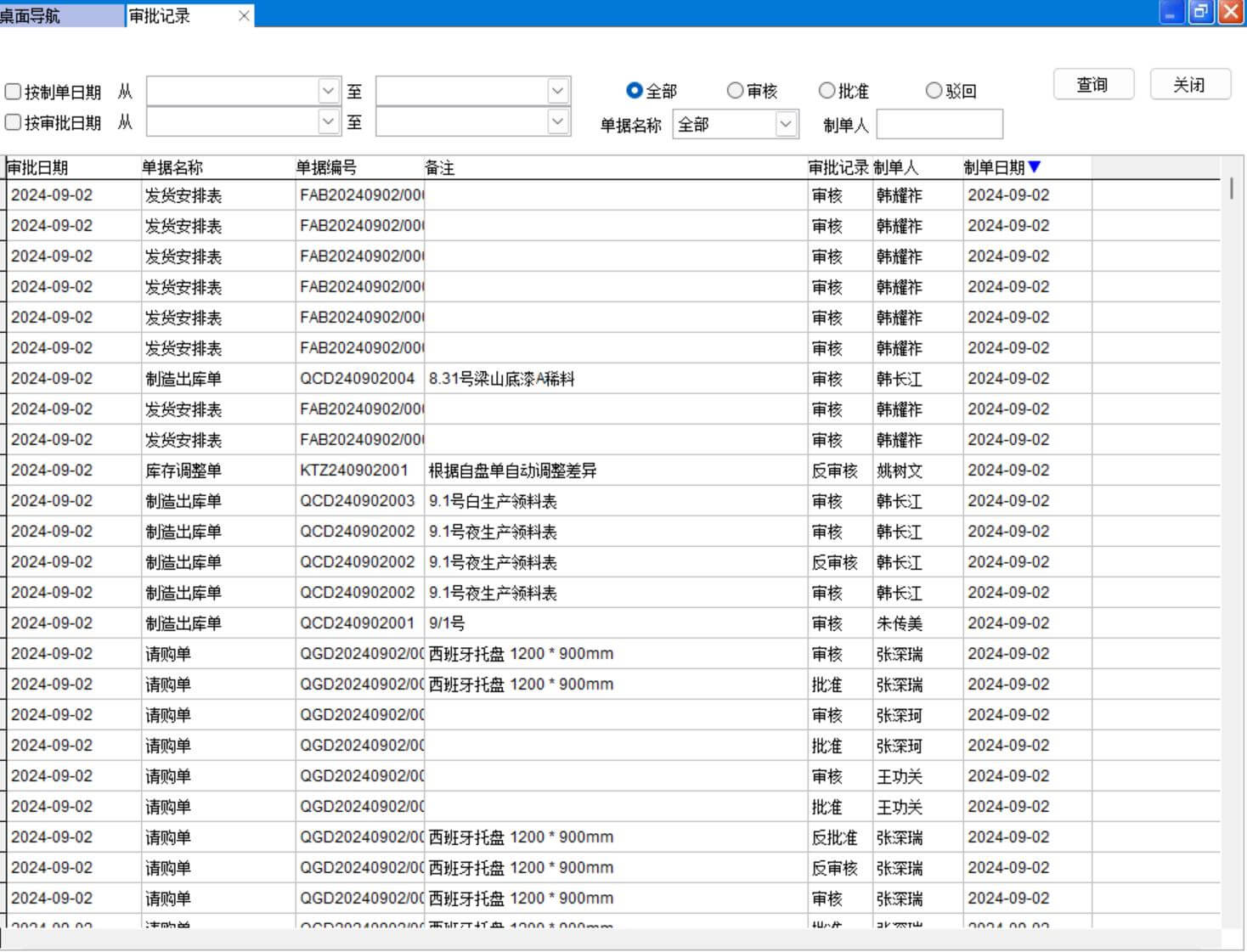The height and width of the screenshot is (952, 1247).
Task: Click the minimize window icon in title bar
Action: coord(1171,13)
